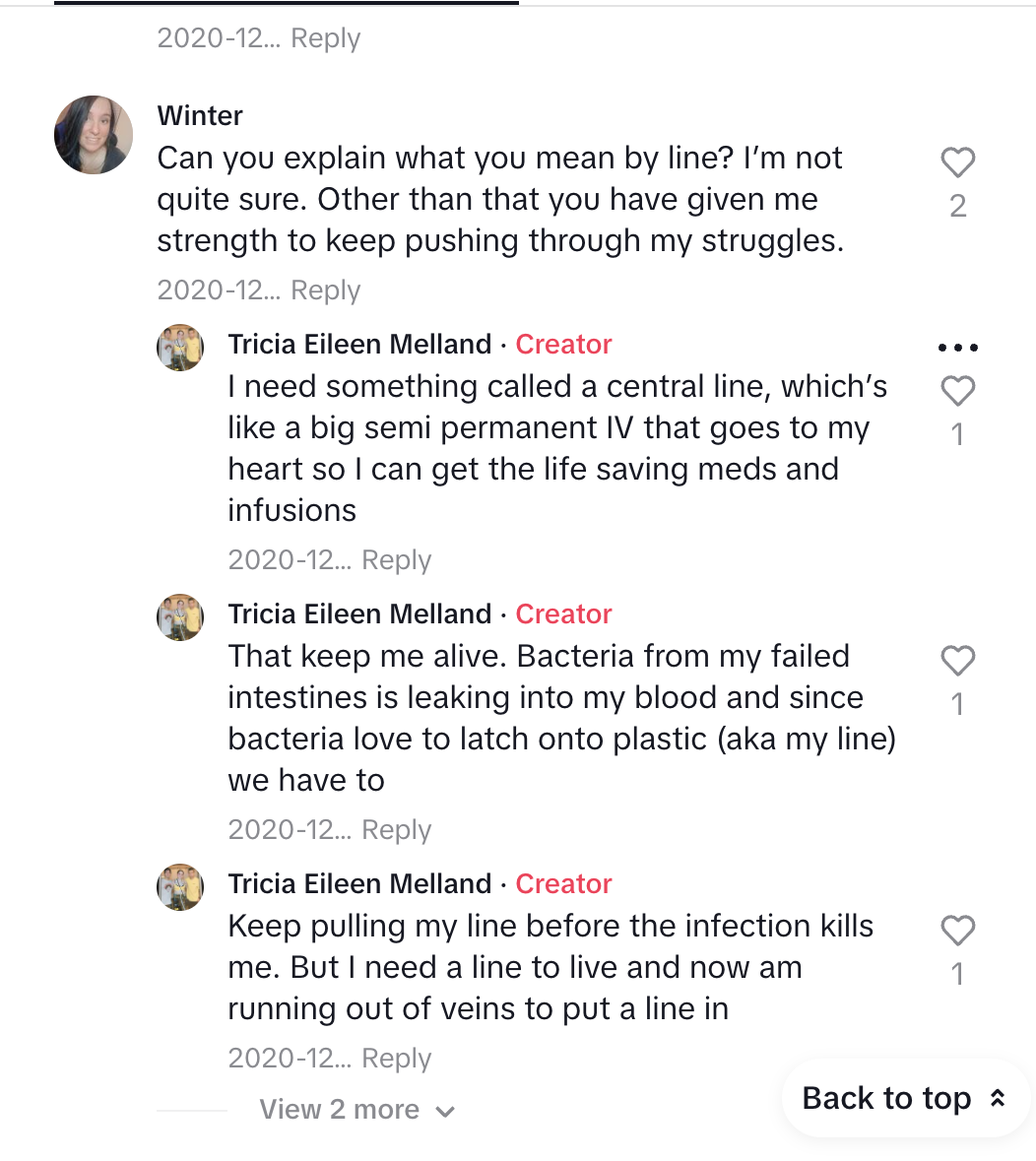Like Winter's comment with the heart icon
This screenshot has width=1036, height=1161.
click(x=957, y=162)
